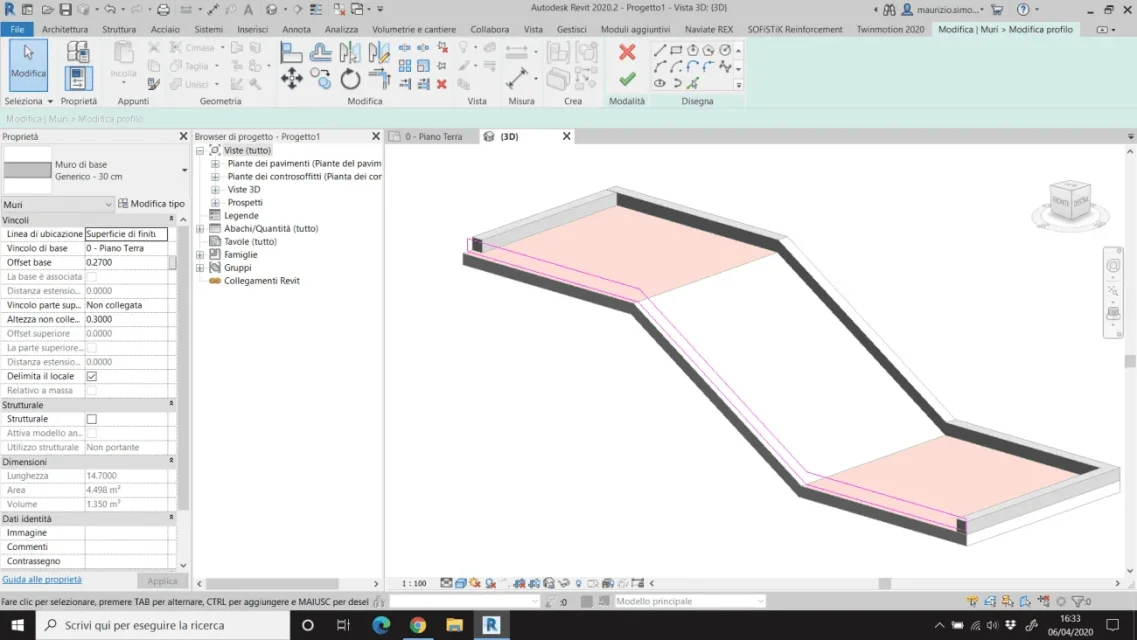Select the Pick Lines draw tool
1137x640 pixels.
(692, 83)
